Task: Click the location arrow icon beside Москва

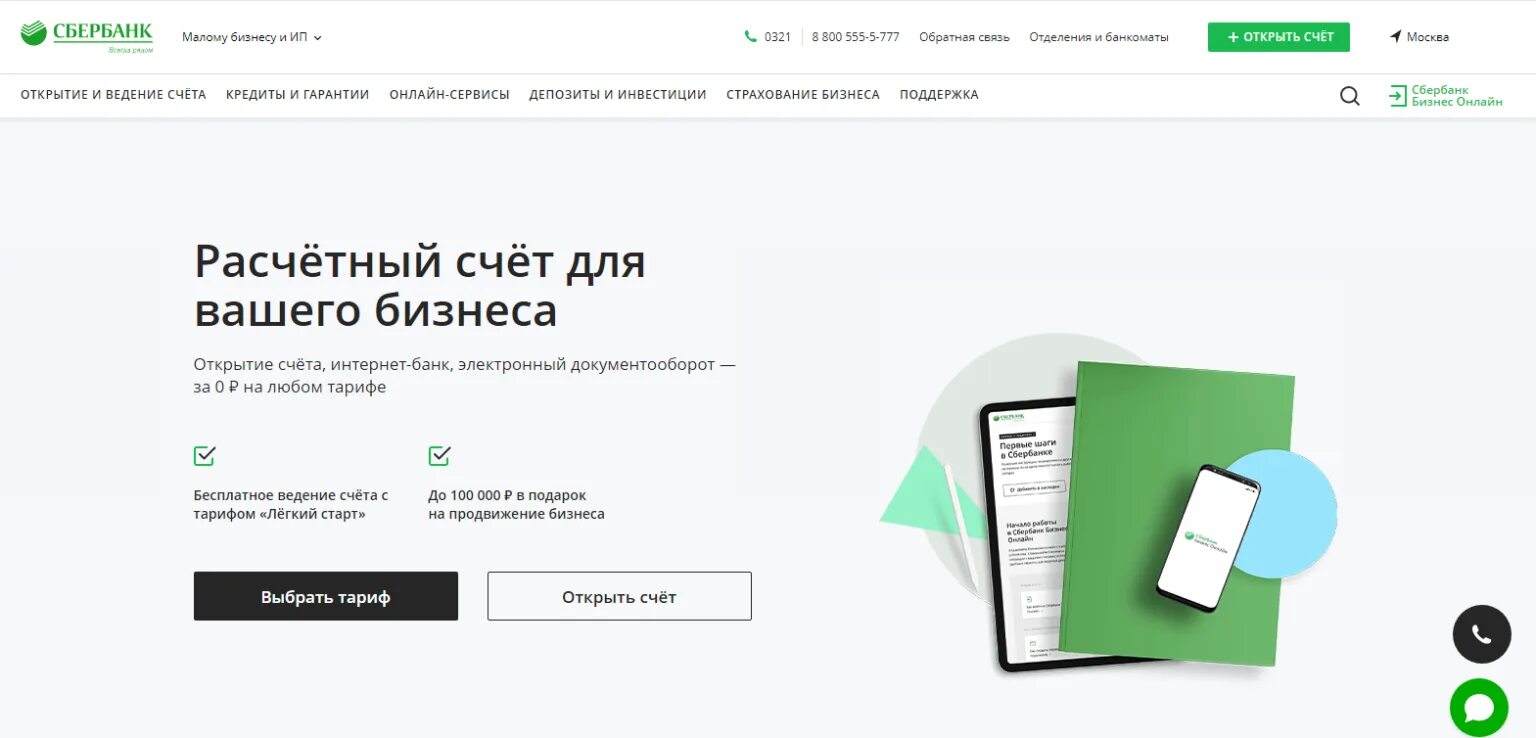Action: point(1395,37)
